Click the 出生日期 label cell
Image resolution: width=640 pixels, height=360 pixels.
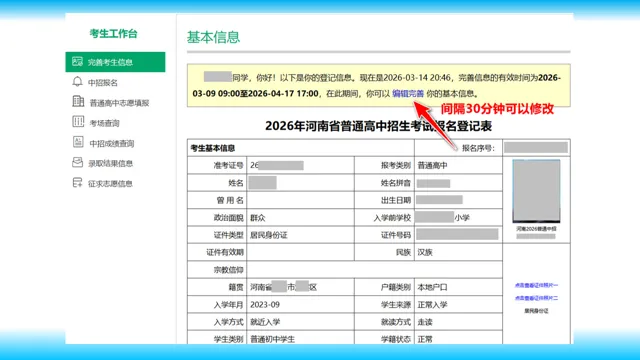(x=384, y=200)
